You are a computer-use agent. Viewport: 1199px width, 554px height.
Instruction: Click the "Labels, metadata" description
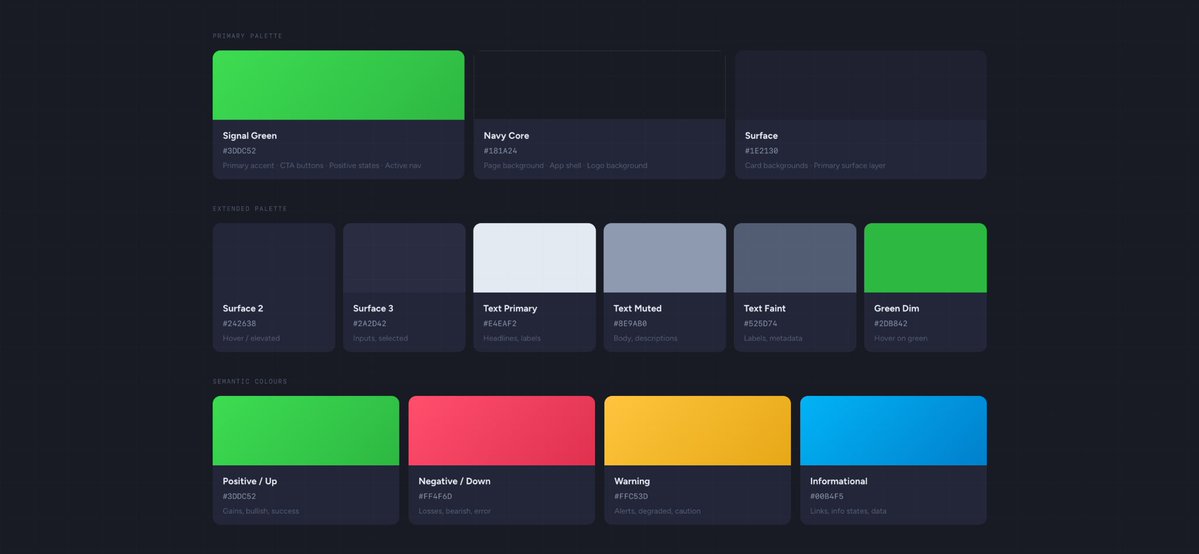click(x=773, y=338)
